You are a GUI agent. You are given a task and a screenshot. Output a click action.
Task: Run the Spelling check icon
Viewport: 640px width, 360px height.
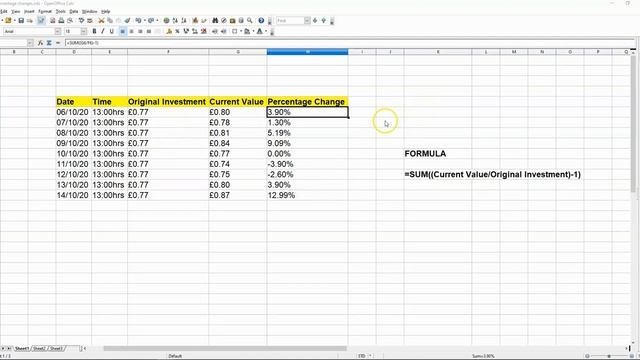click(82, 20)
